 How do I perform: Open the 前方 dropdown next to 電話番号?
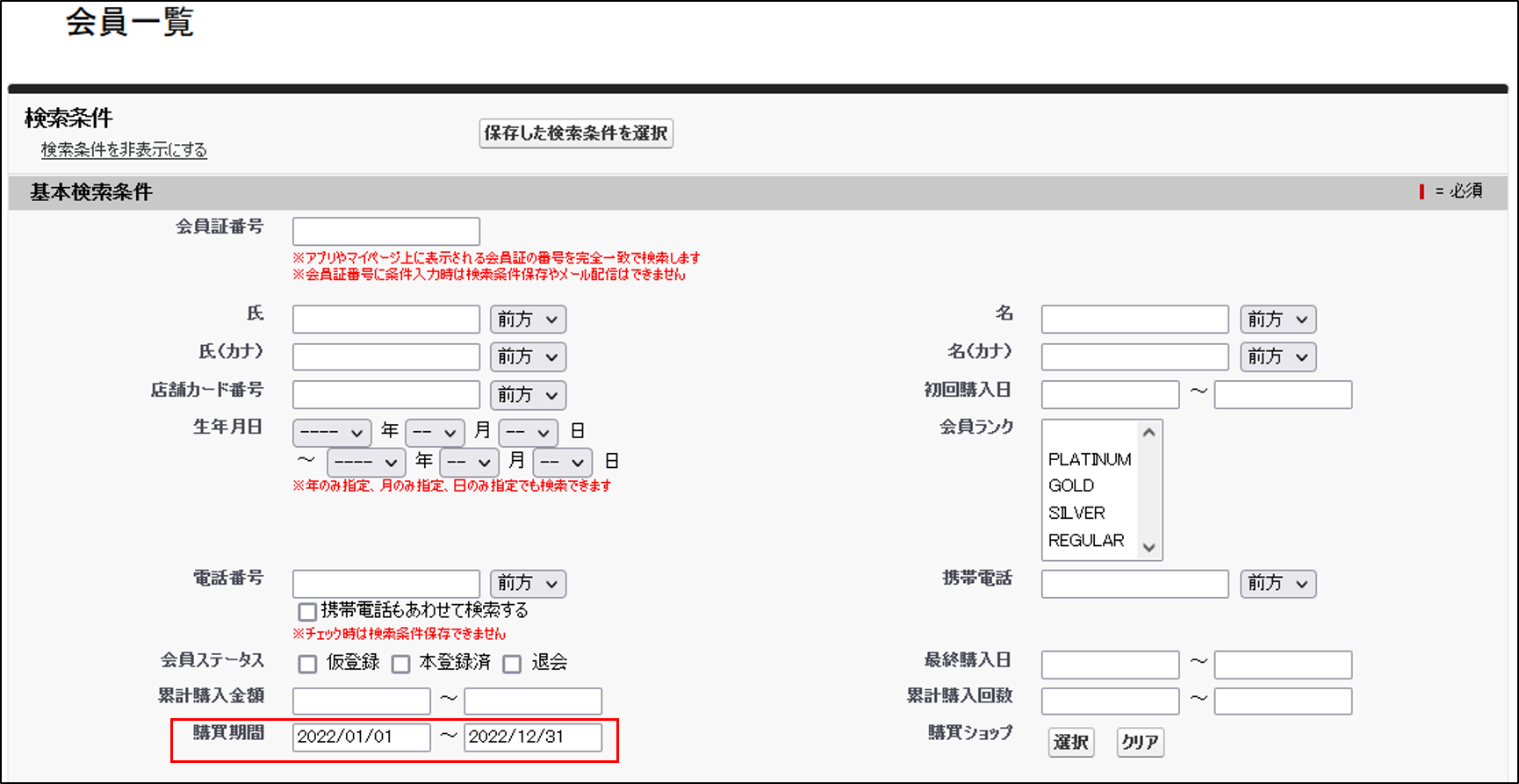tap(528, 584)
